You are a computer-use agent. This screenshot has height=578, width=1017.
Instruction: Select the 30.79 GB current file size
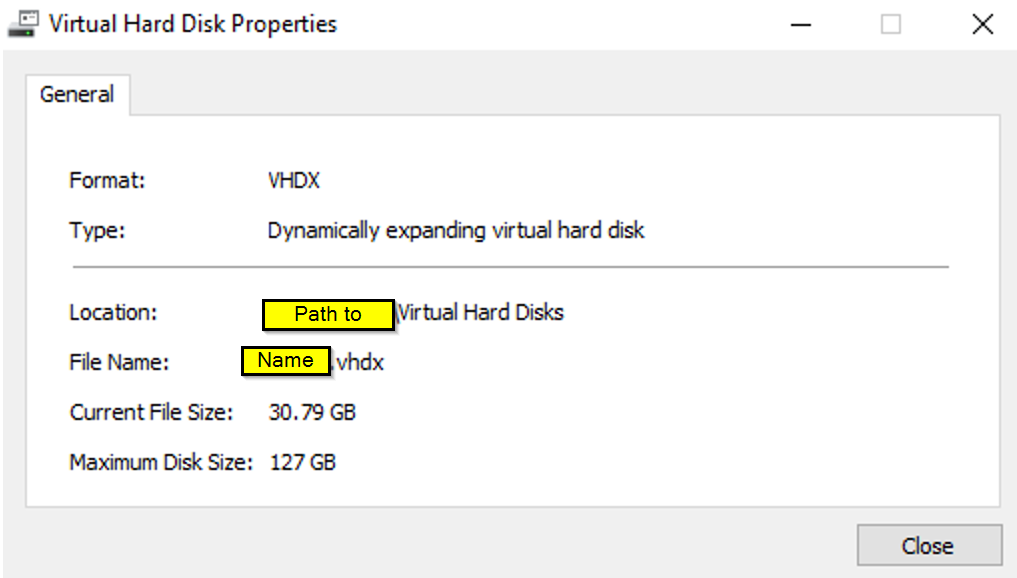click(x=312, y=412)
